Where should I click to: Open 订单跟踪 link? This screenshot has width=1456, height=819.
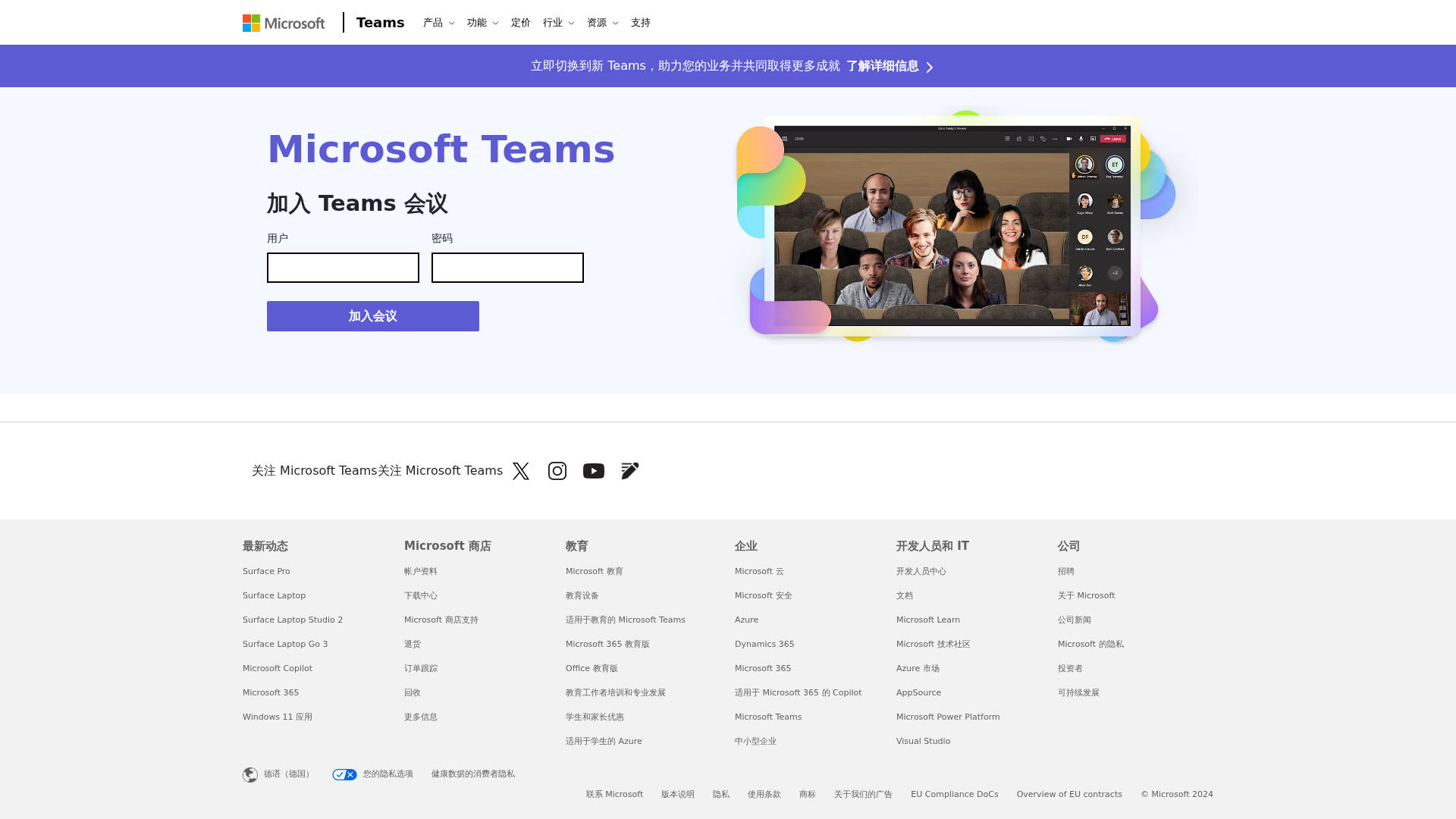[421, 668]
